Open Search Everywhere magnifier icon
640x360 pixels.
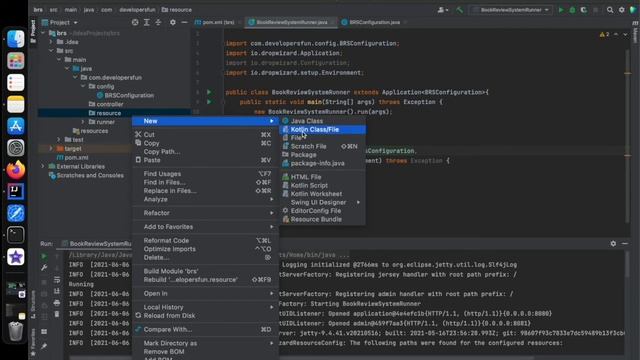coord(610,10)
